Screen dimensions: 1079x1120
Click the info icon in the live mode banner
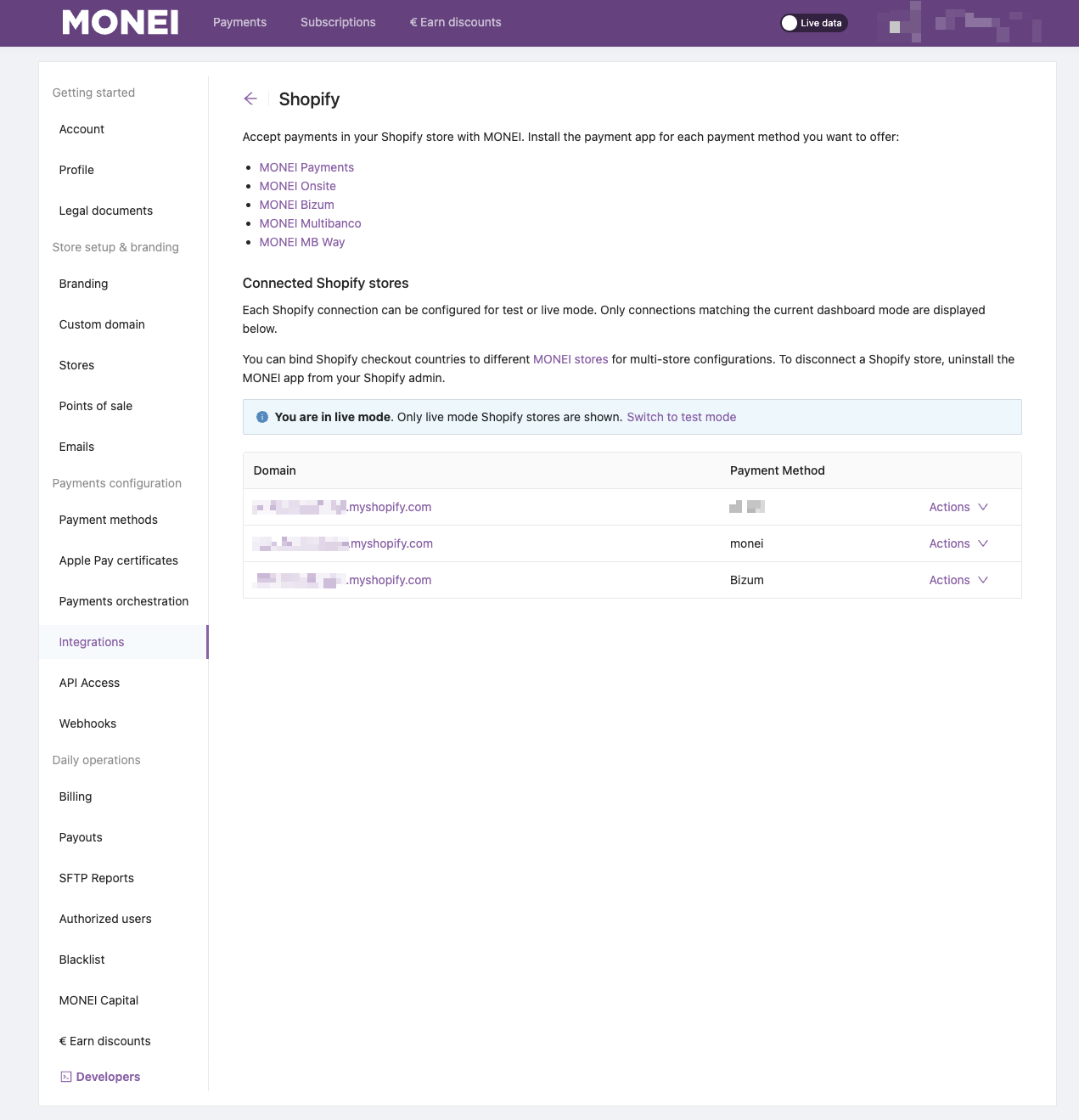pos(261,417)
